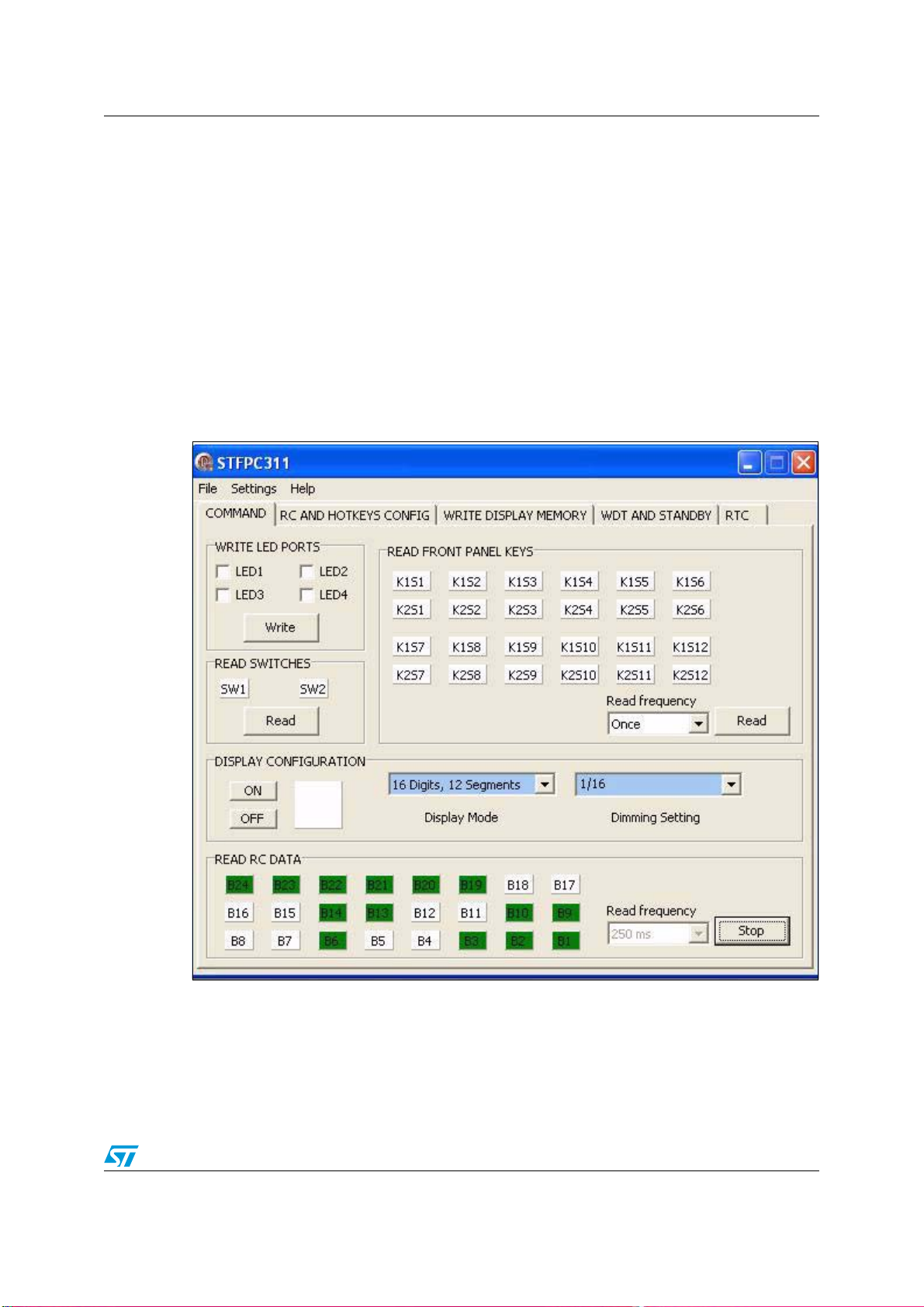This screenshot has width=924, height=1307.
Task: Click the K2S12 key indicator
Action: click(690, 675)
